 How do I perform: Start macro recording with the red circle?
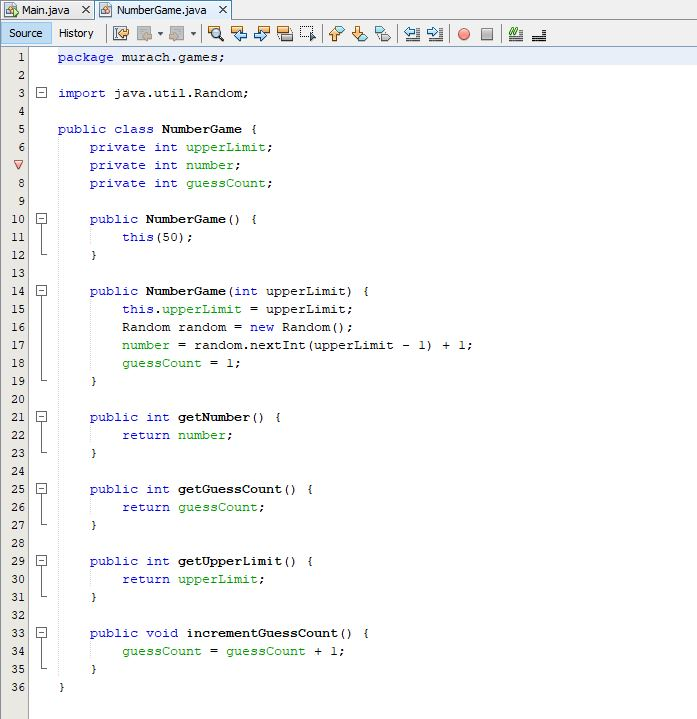tap(464, 33)
